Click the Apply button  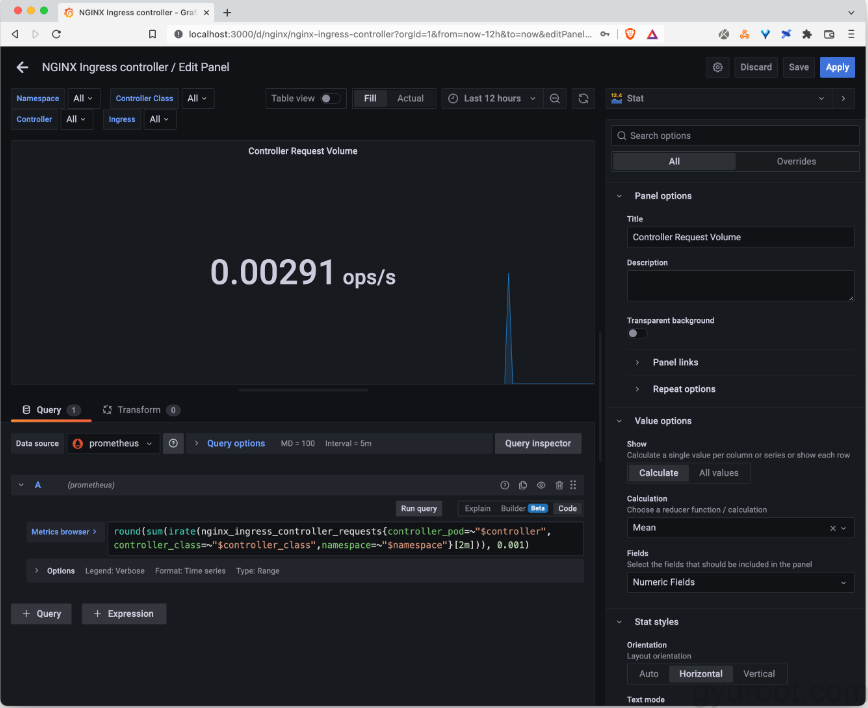pyautogui.click(x=837, y=67)
